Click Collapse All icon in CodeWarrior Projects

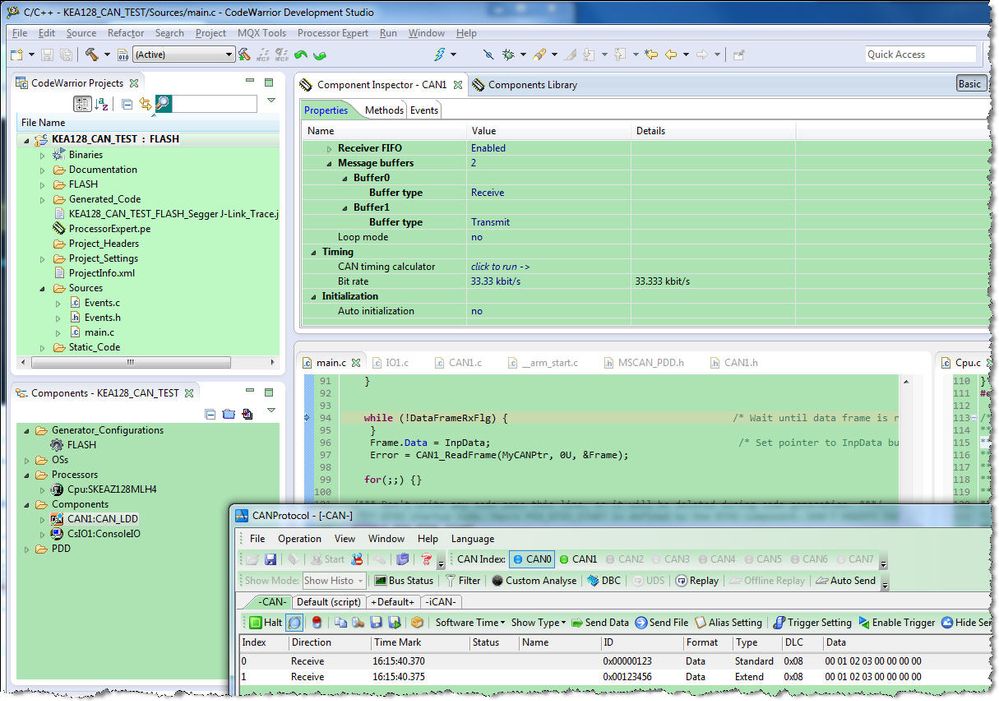click(127, 104)
